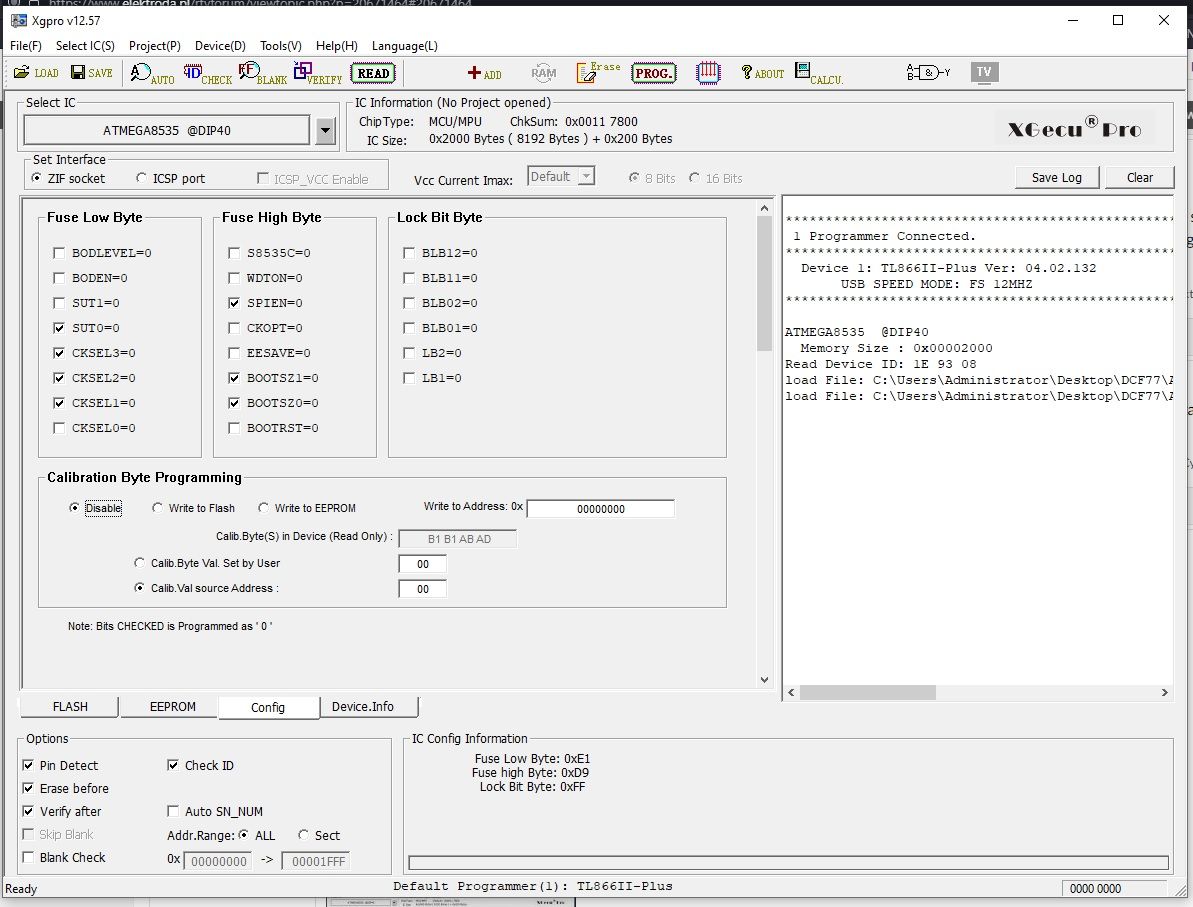Toggle the BODLEVEL=0 fuse bit
1193x907 pixels.
[x=59, y=253]
